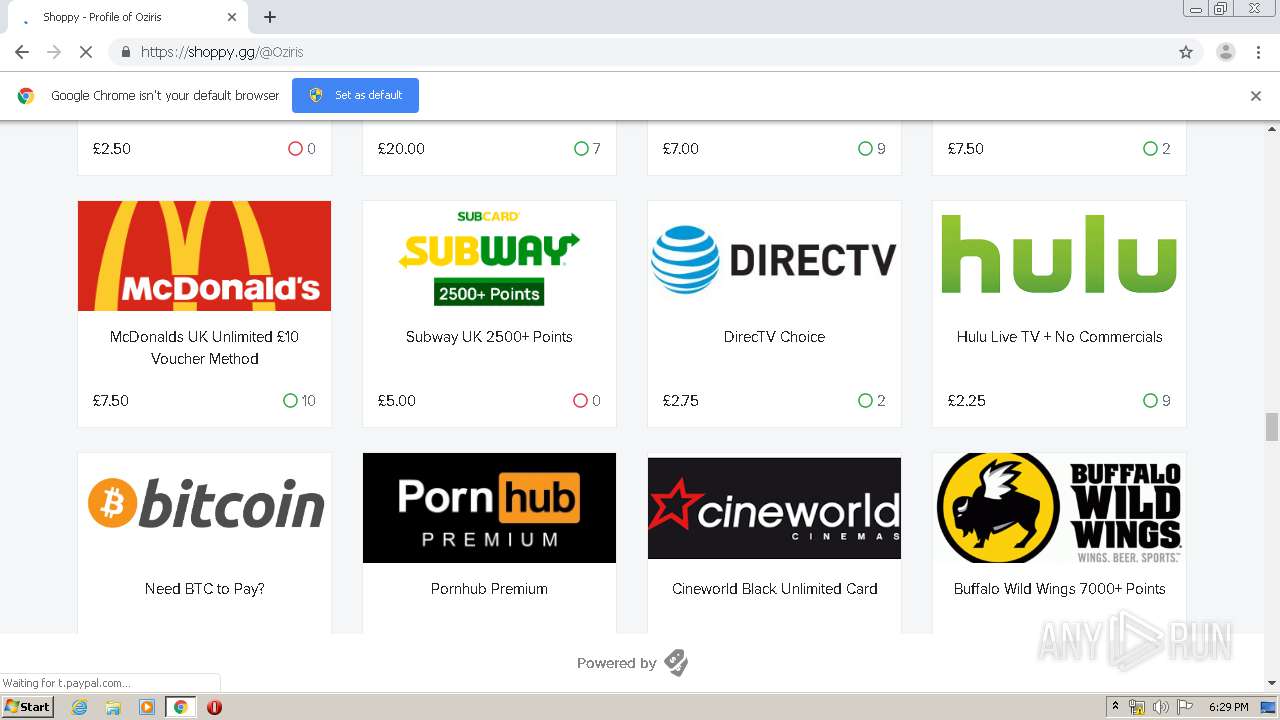Open the McDonald's product image
Screen dimensions: 1280x720
point(204,256)
